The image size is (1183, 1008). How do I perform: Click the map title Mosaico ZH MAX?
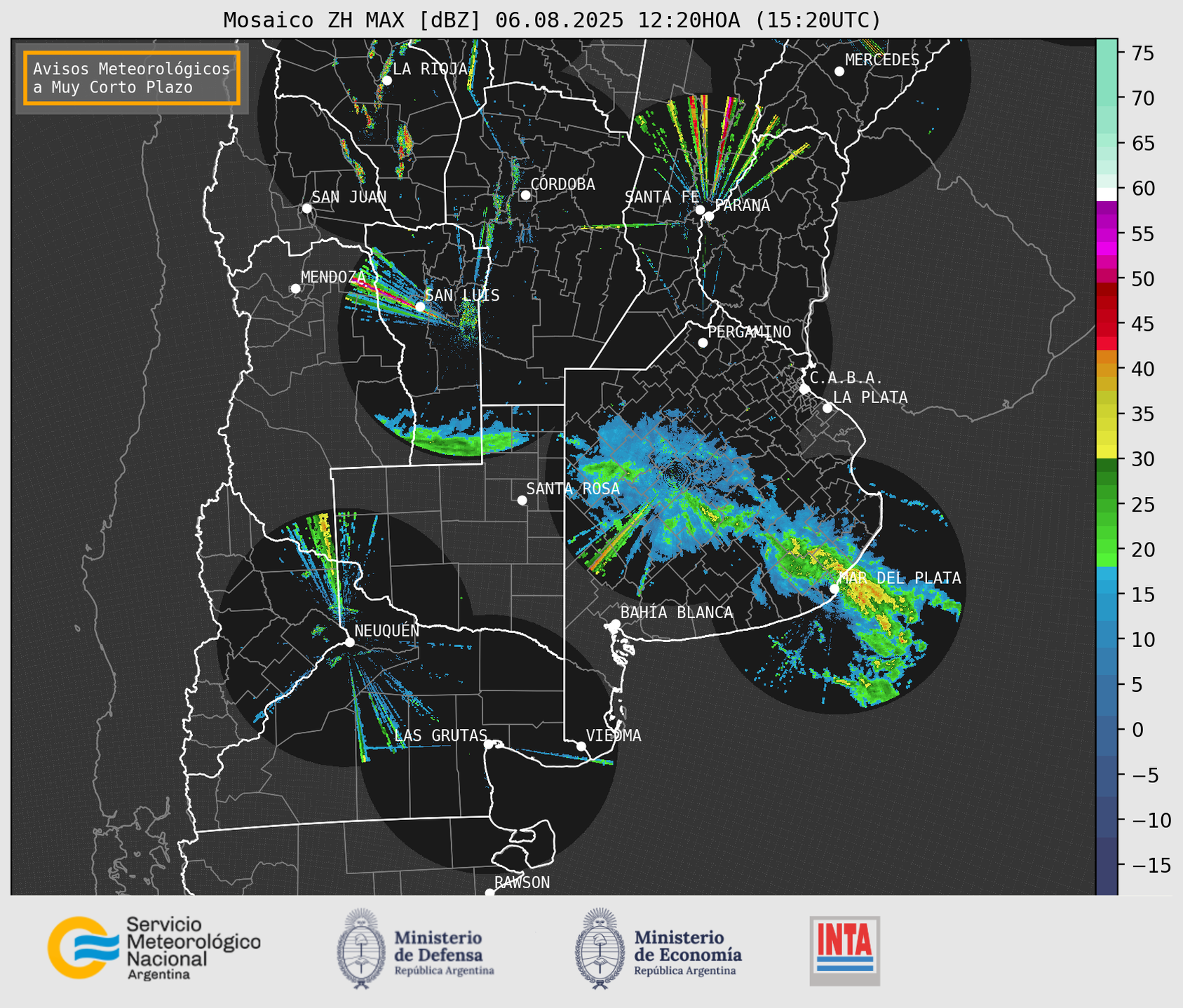pos(552,20)
